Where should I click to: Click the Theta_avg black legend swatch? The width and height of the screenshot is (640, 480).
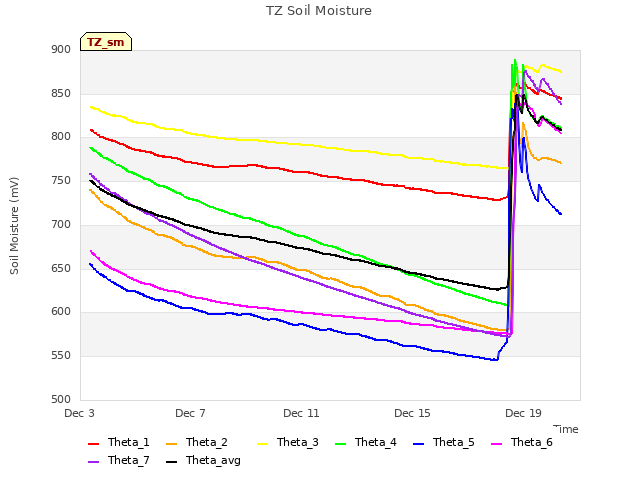pyautogui.click(x=171, y=462)
